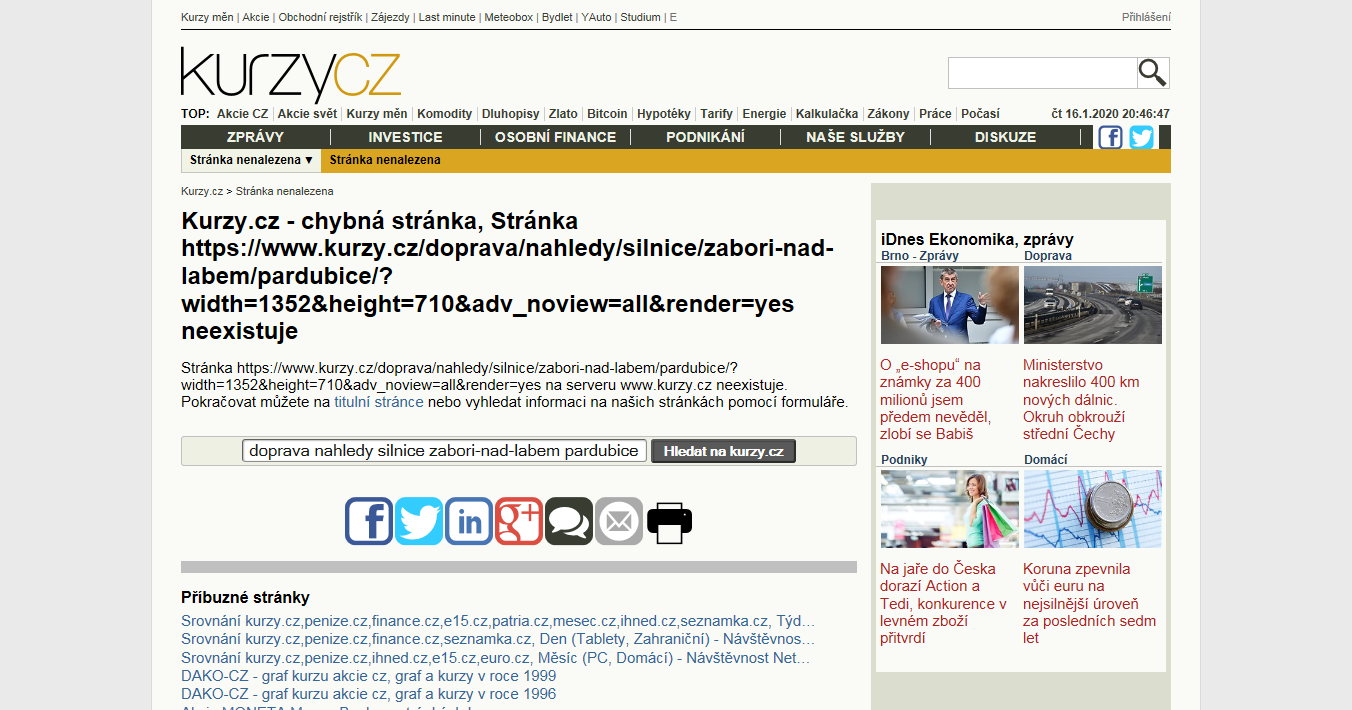The height and width of the screenshot is (710, 1352).
Task: Click the magnifier search icon in header
Action: tap(1153, 73)
